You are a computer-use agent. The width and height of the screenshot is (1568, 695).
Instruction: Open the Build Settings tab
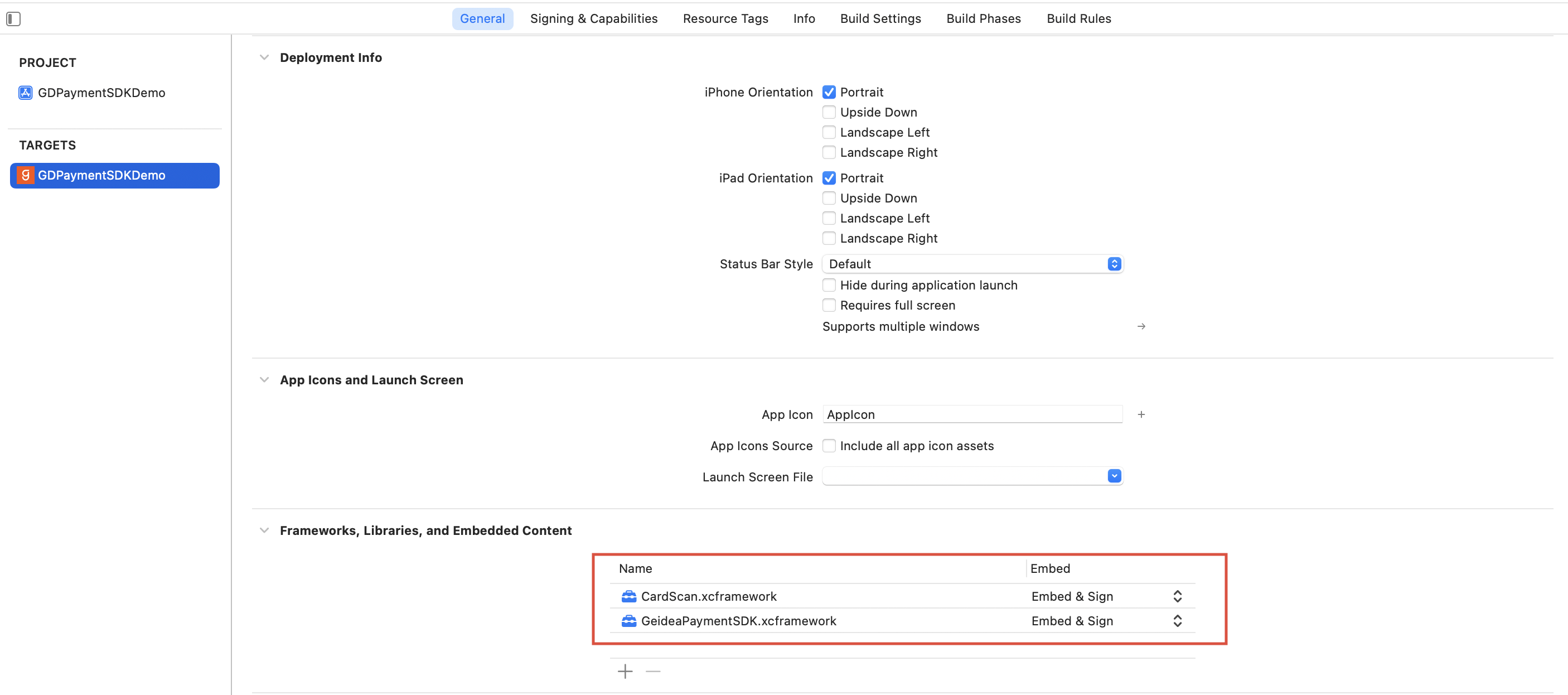(x=879, y=19)
